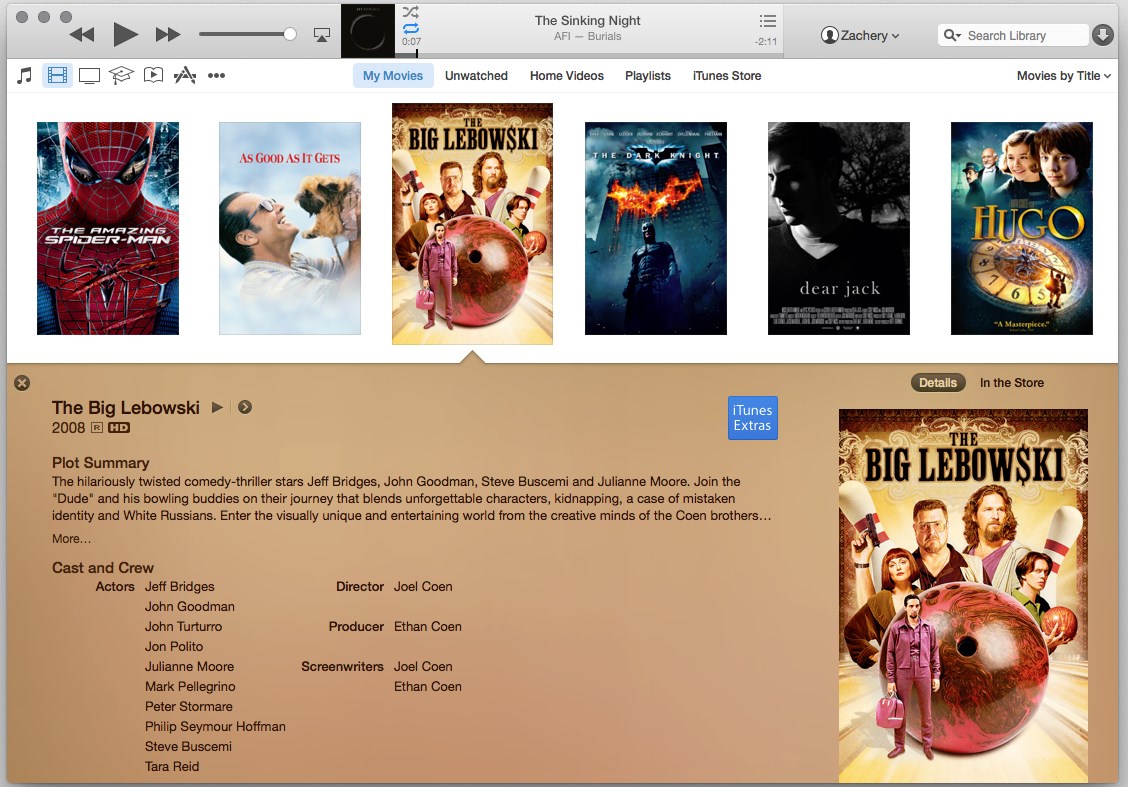Click the red window close button
Image resolution: width=1128 pixels, height=787 pixels.
pyautogui.click(x=22, y=17)
